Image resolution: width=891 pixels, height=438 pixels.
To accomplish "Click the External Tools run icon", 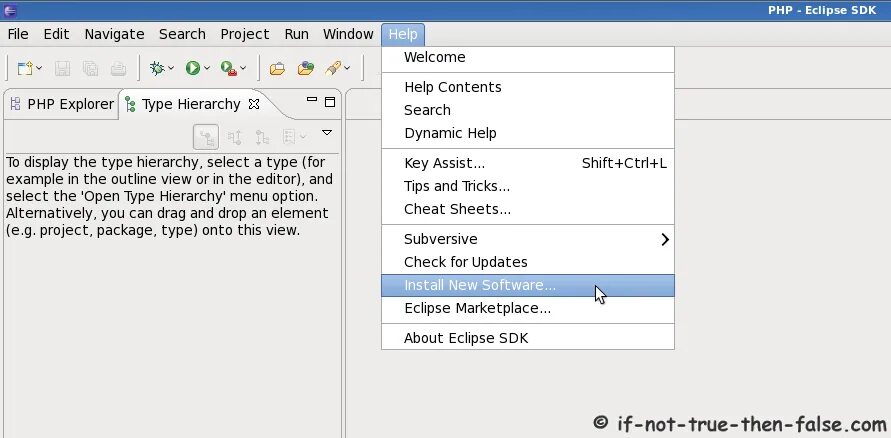I will pyautogui.click(x=229, y=68).
